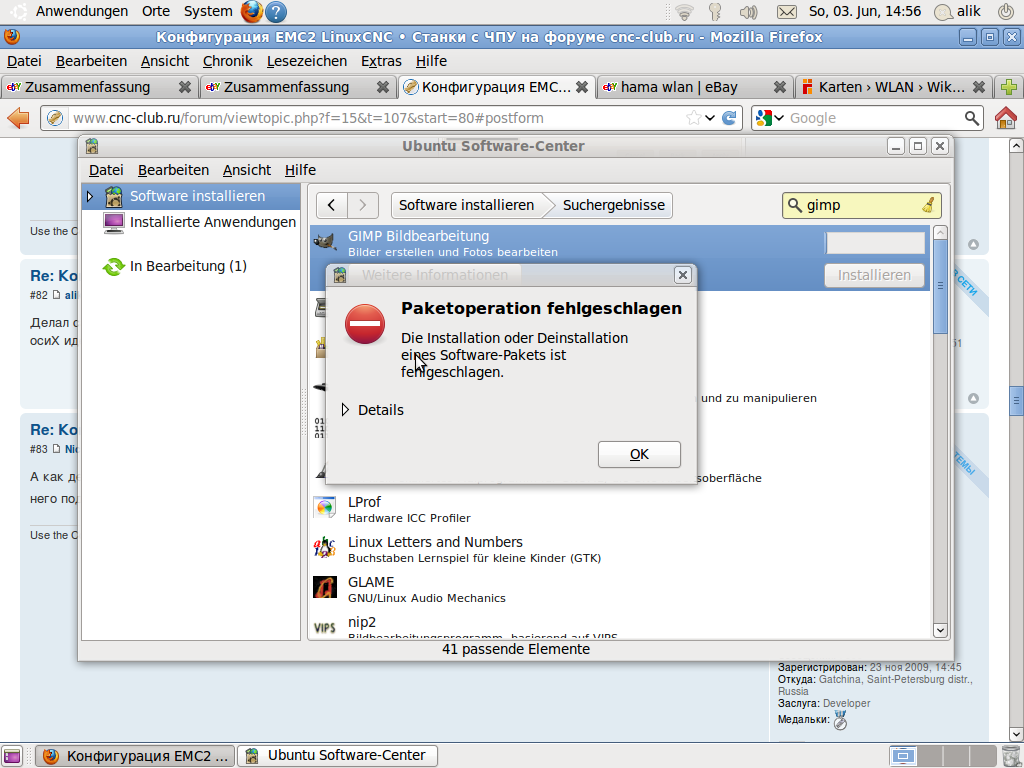This screenshot has height=768, width=1024.
Task: Open the URL history dropdown arrow
Action: (x=710, y=118)
